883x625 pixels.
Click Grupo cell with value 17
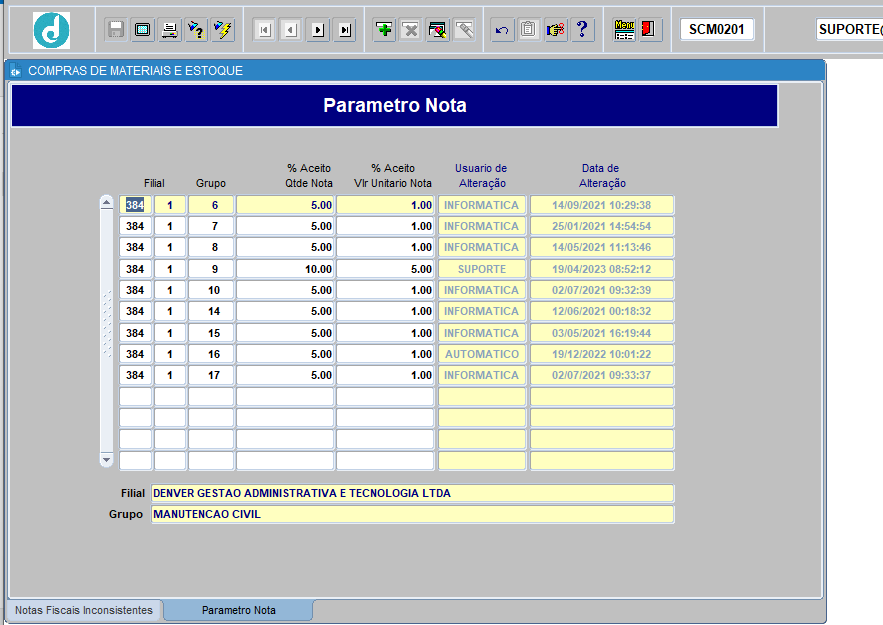pyautogui.click(x=211, y=375)
